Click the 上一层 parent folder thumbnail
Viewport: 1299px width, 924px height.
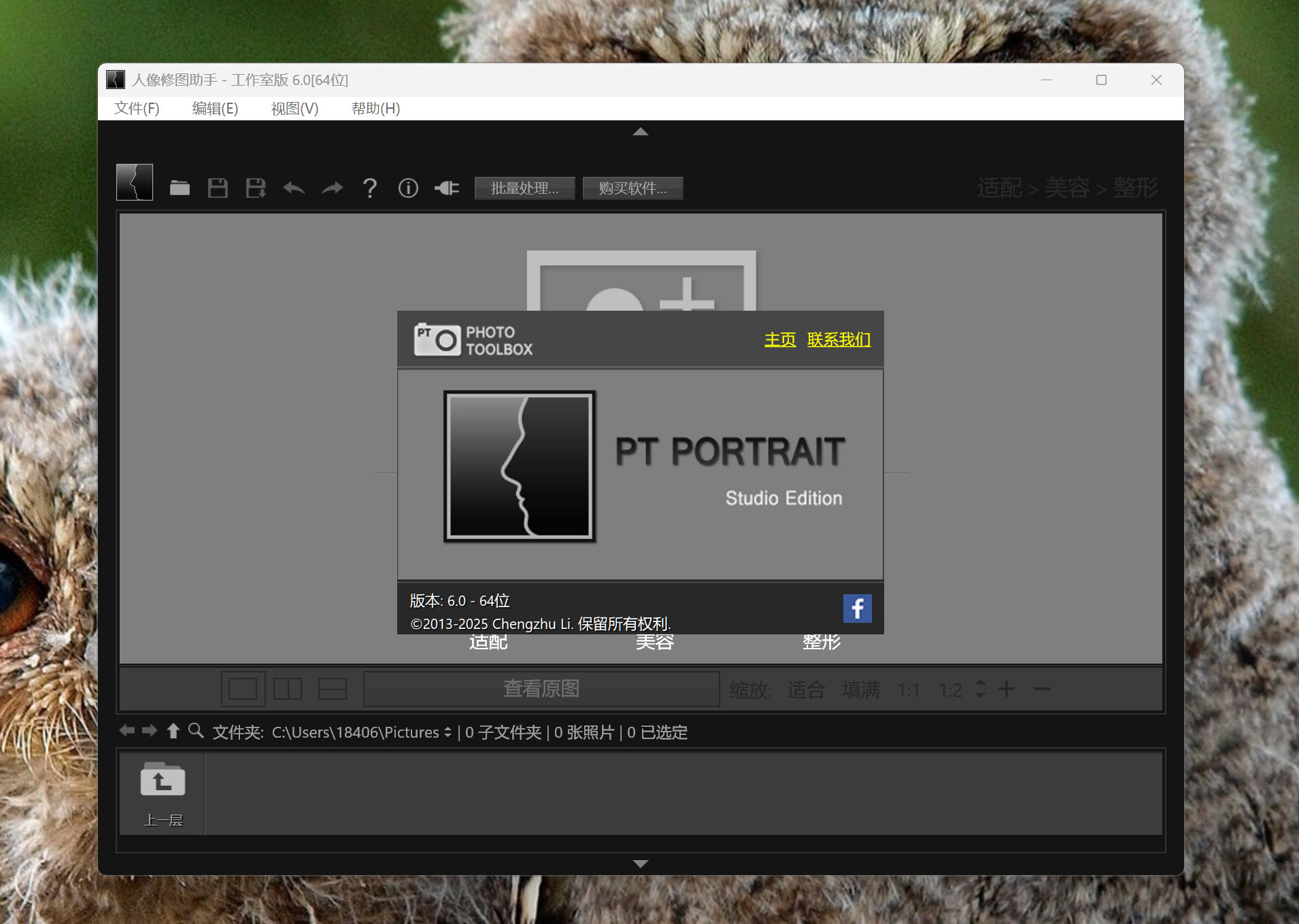163,792
